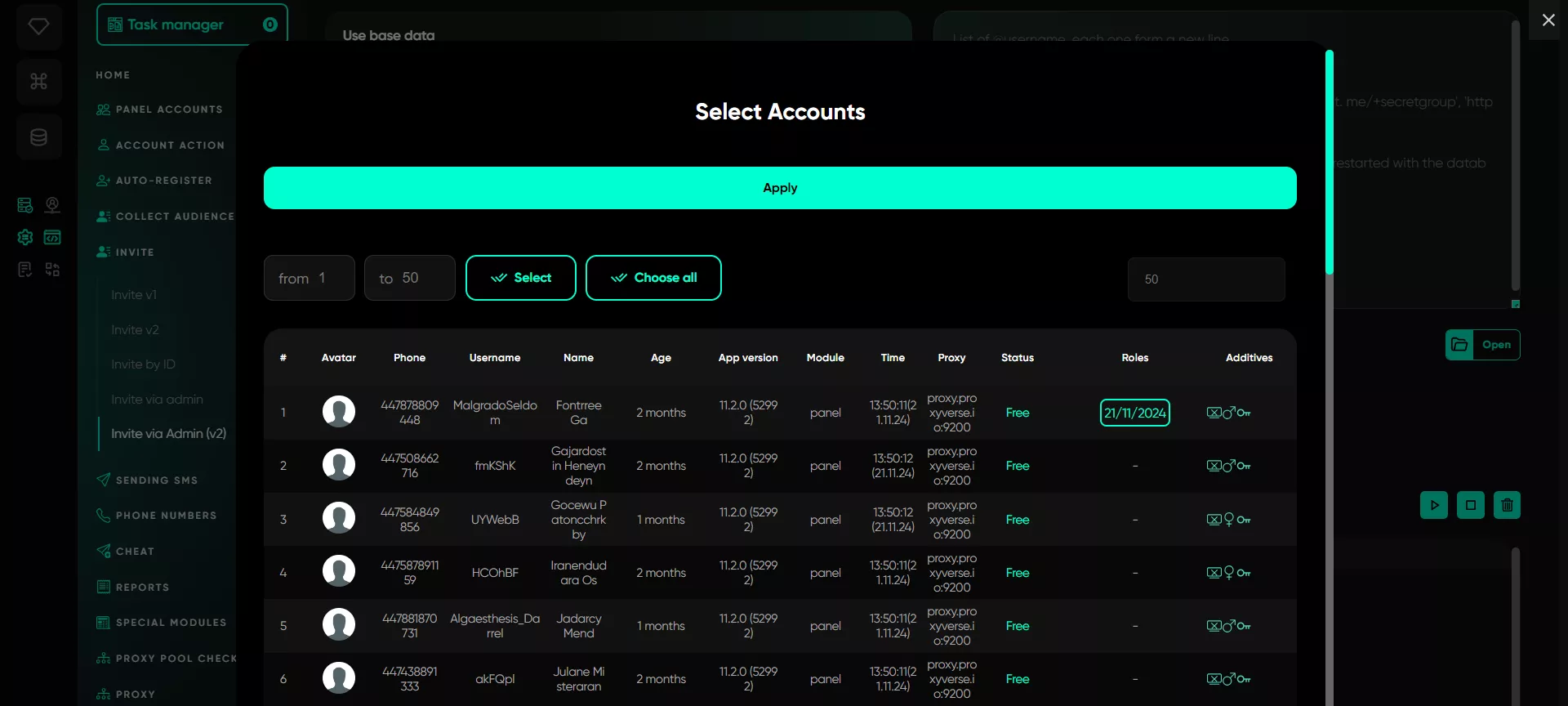The height and width of the screenshot is (706, 1568).
Task: Select account row 2 fmKShK
Action: [x=780, y=466]
